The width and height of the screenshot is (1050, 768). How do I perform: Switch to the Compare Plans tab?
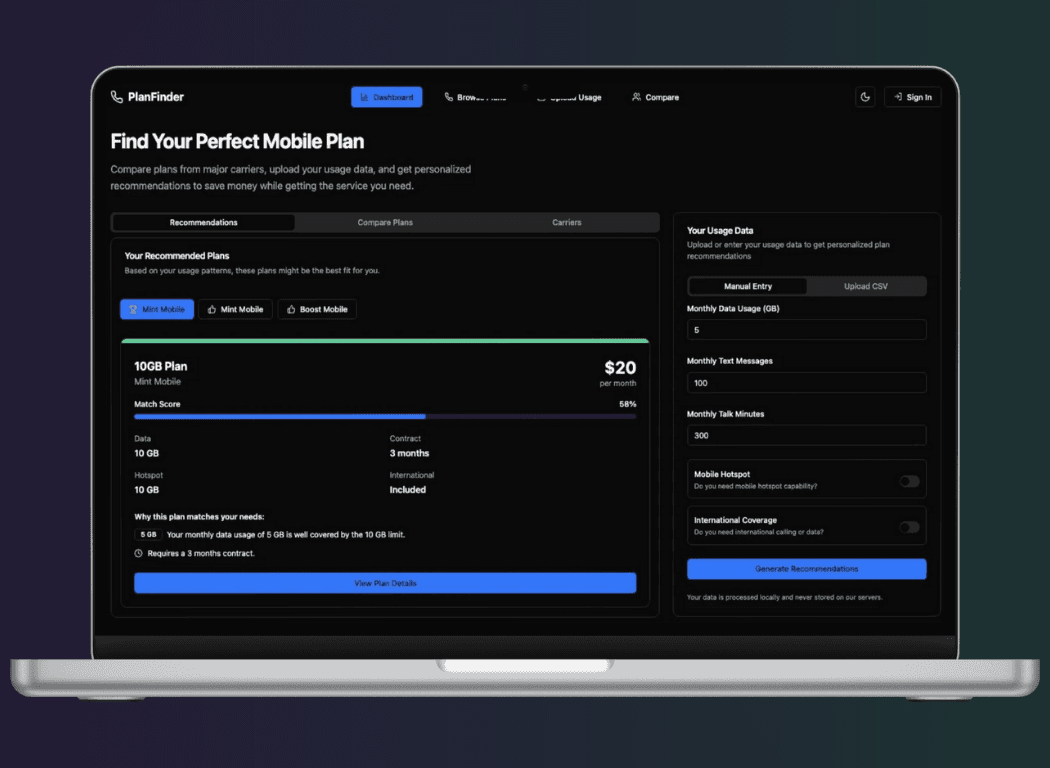pyautogui.click(x=385, y=222)
